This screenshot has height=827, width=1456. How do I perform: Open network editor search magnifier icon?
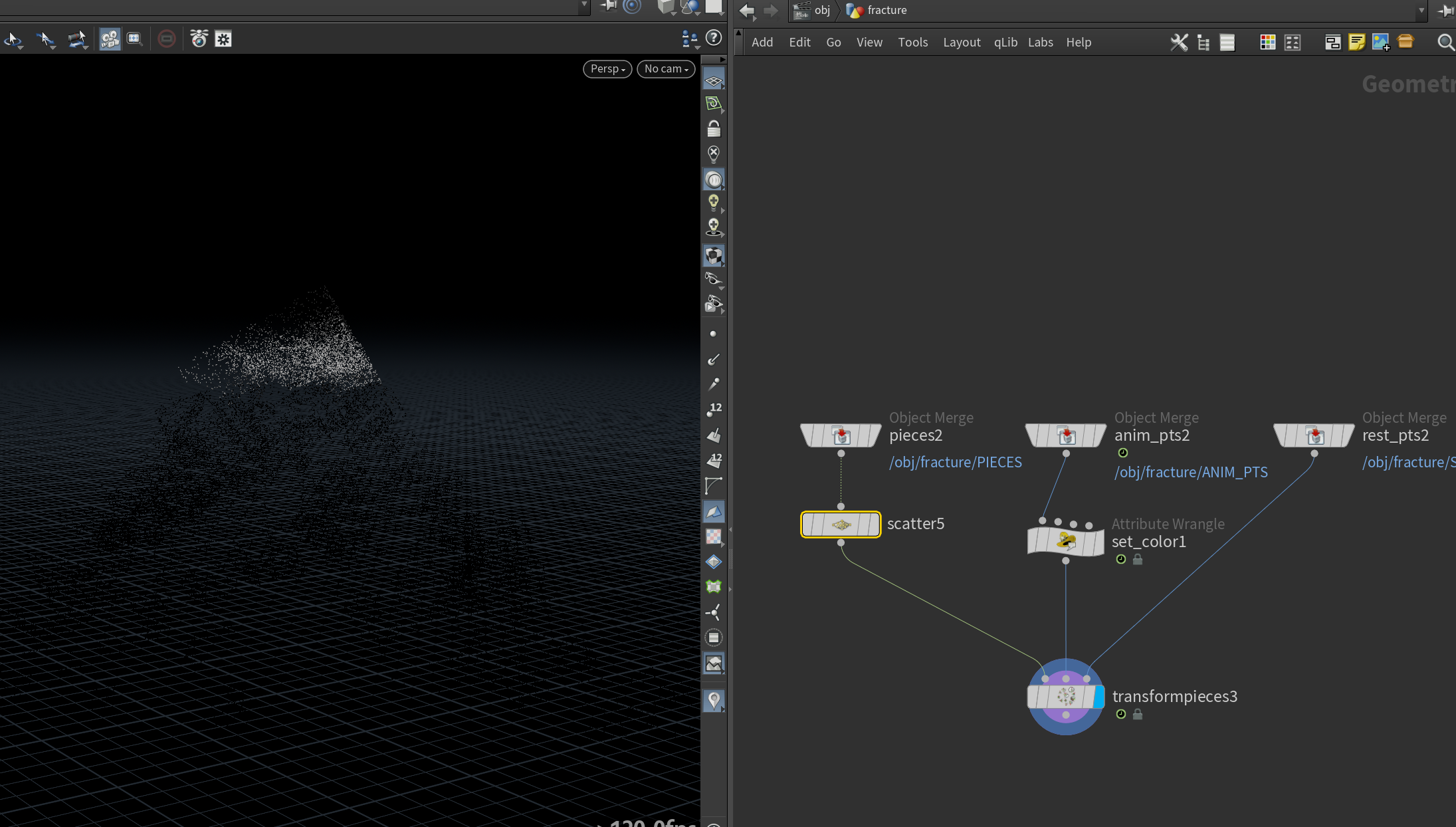click(x=1445, y=43)
